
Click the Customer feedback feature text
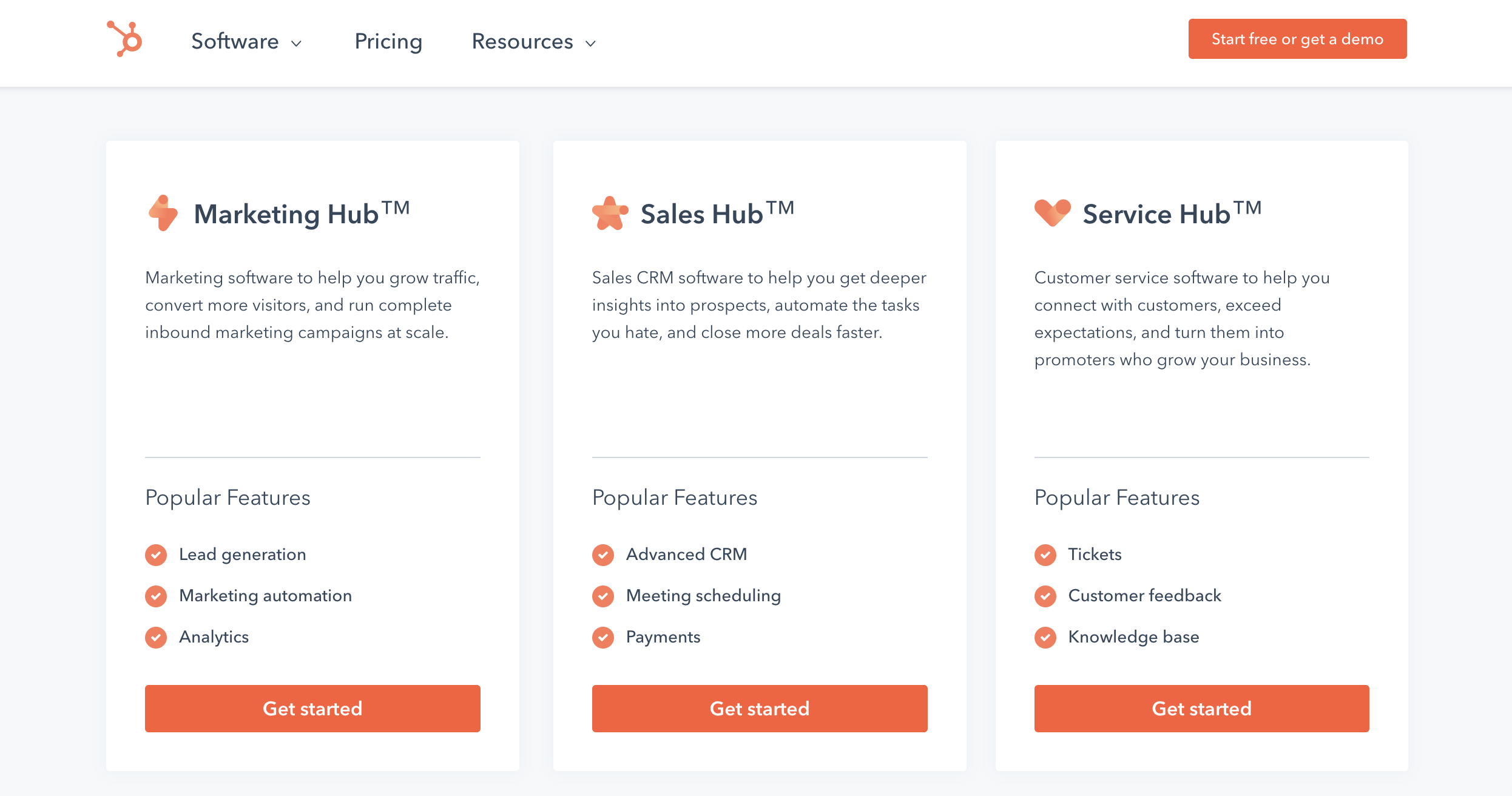click(x=1145, y=596)
